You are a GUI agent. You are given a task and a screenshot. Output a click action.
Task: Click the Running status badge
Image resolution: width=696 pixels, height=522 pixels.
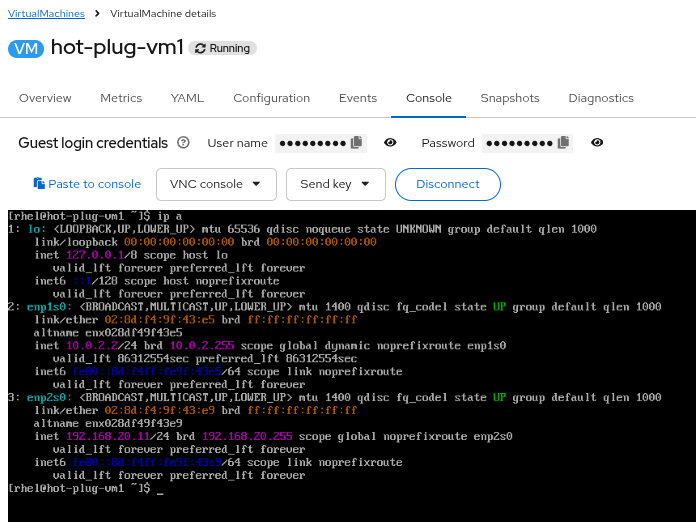point(223,48)
